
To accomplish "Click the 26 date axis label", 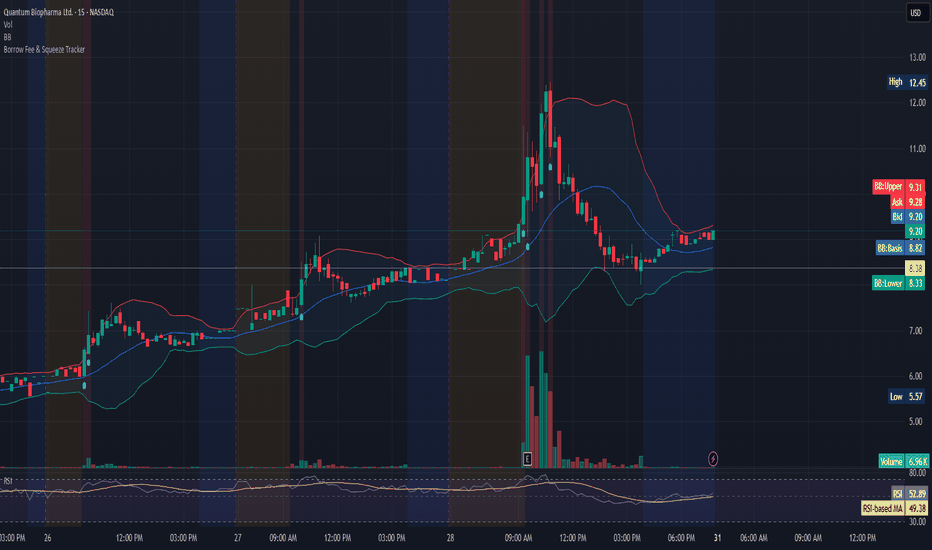I will pyautogui.click(x=48, y=538).
